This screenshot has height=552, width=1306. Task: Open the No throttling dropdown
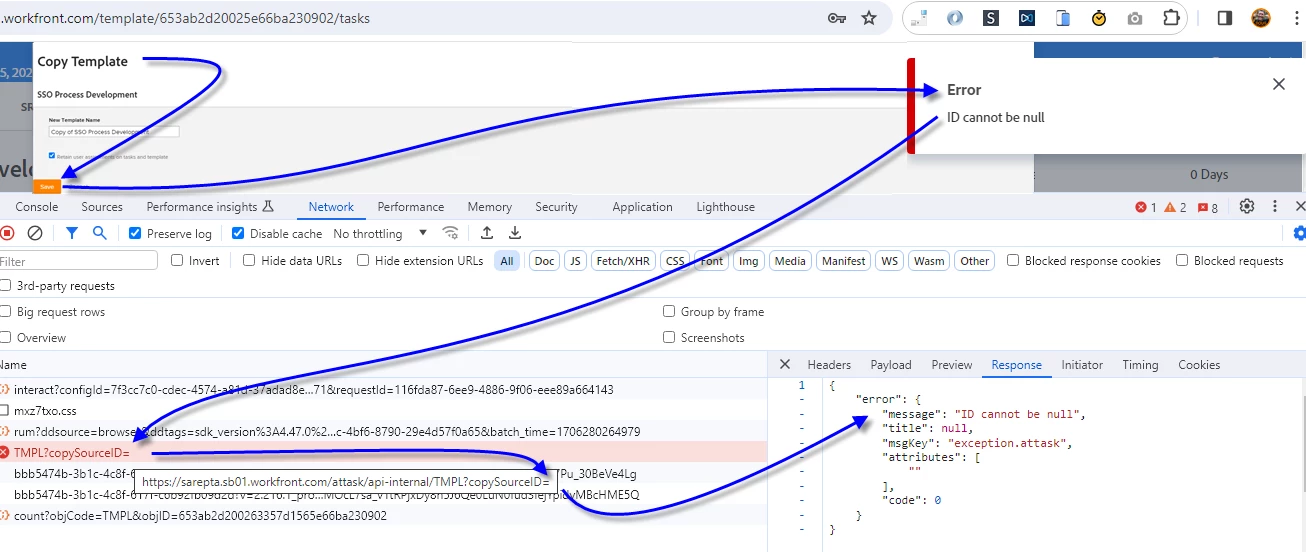pyautogui.click(x=380, y=233)
